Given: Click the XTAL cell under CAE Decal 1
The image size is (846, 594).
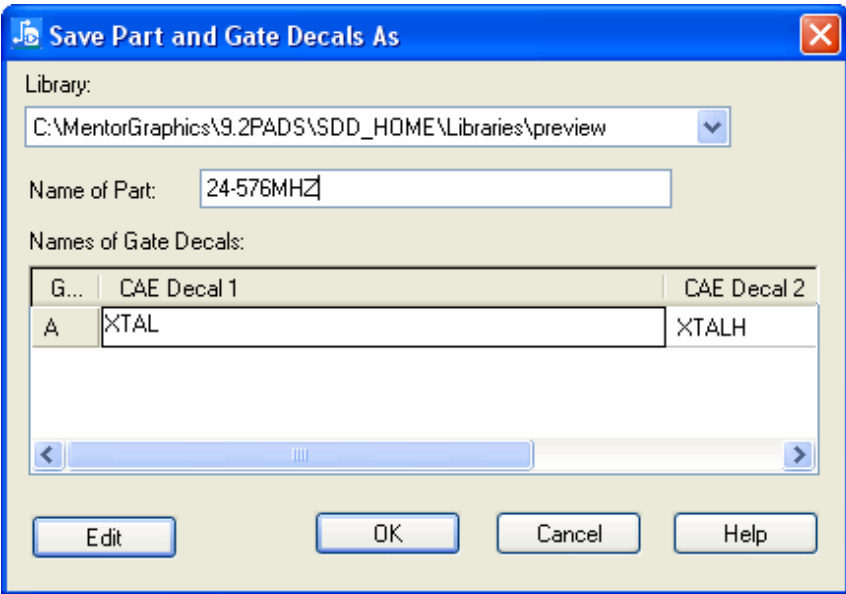Looking at the screenshot, I should coord(382,327).
